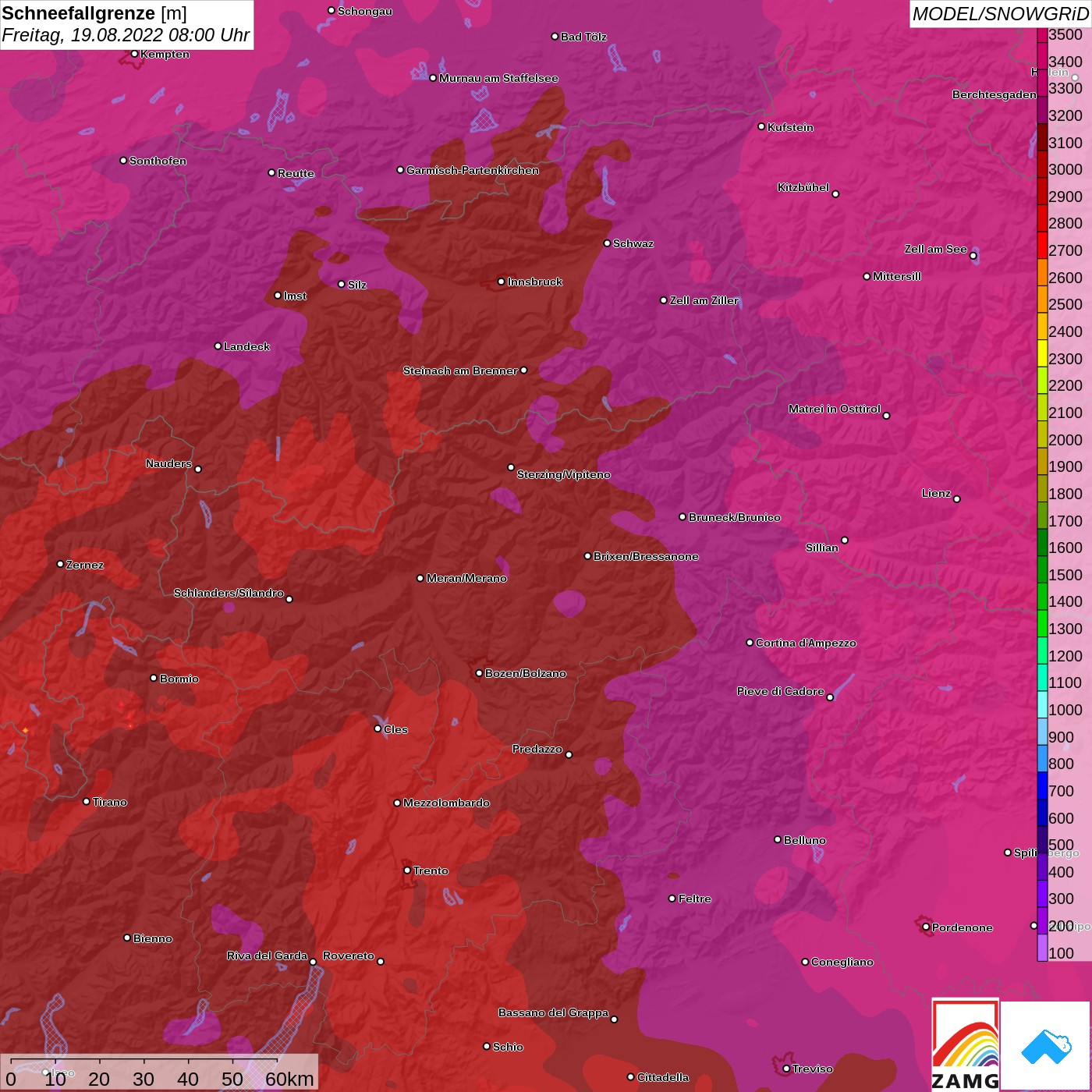
Task: Click the 'Steinach am Brenner' label
Action: 460,370
